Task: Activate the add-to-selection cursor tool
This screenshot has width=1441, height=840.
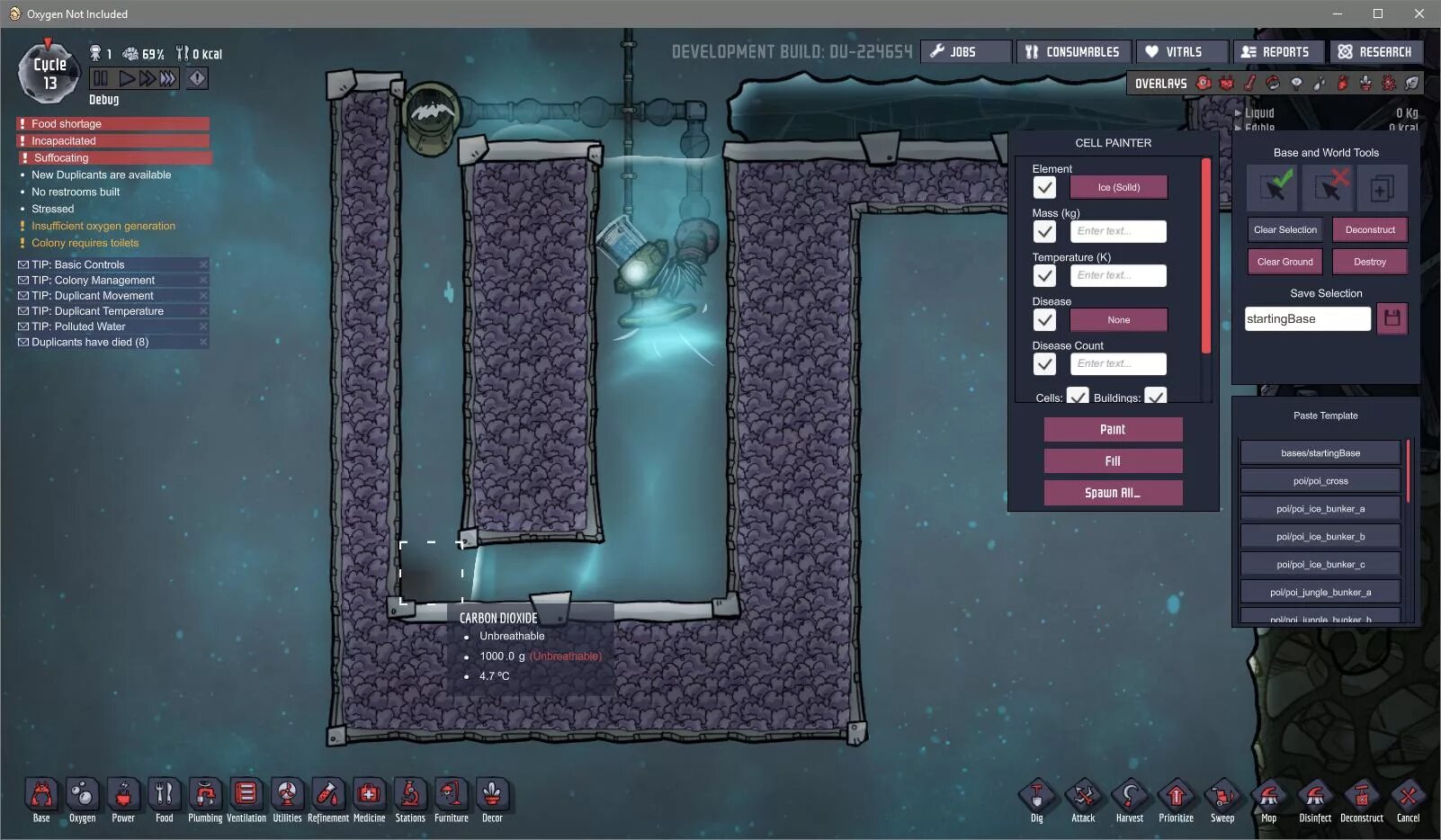Action: tap(1273, 187)
